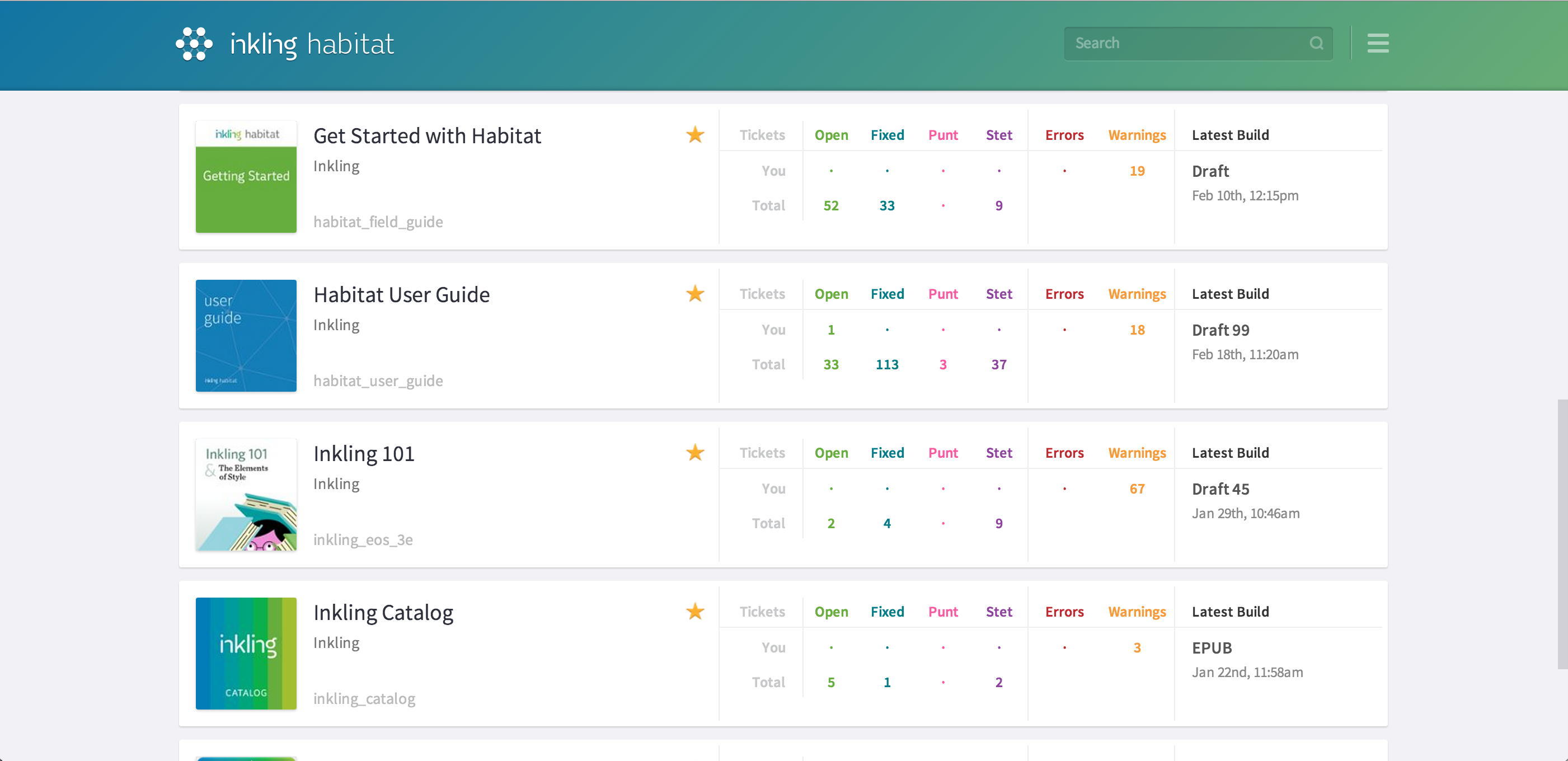Click Errors header in Habitat User Guide card
The height and width of the screenshot is (761, 1568).
[x=1064, y=294]
